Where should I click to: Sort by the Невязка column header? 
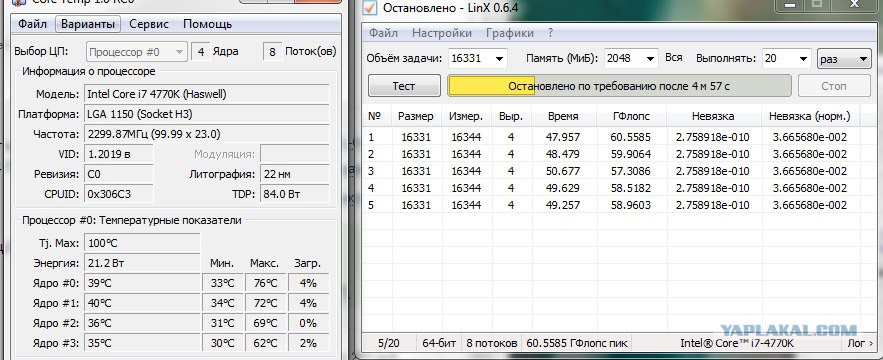pos(713,117)
